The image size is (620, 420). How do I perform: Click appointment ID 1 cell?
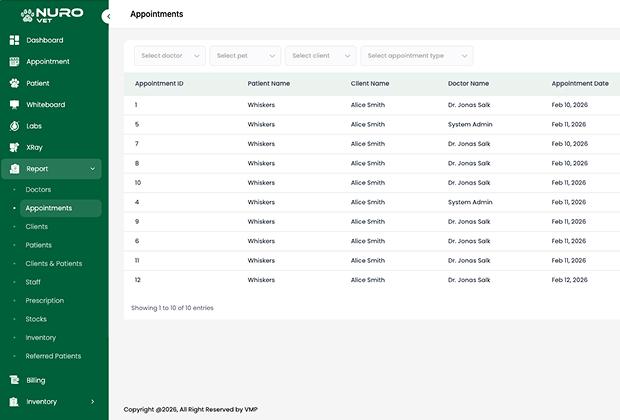[x=136, y=105]
